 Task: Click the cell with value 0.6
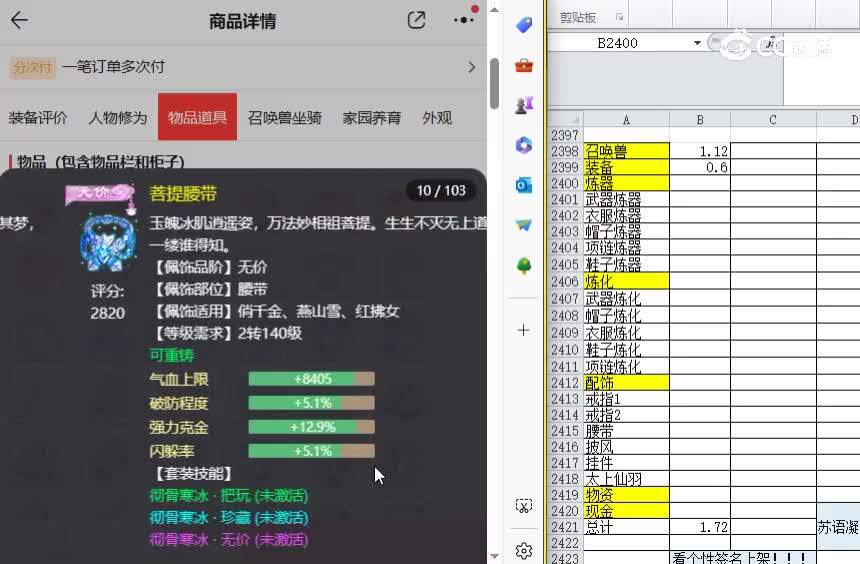[x=700, y=167]
